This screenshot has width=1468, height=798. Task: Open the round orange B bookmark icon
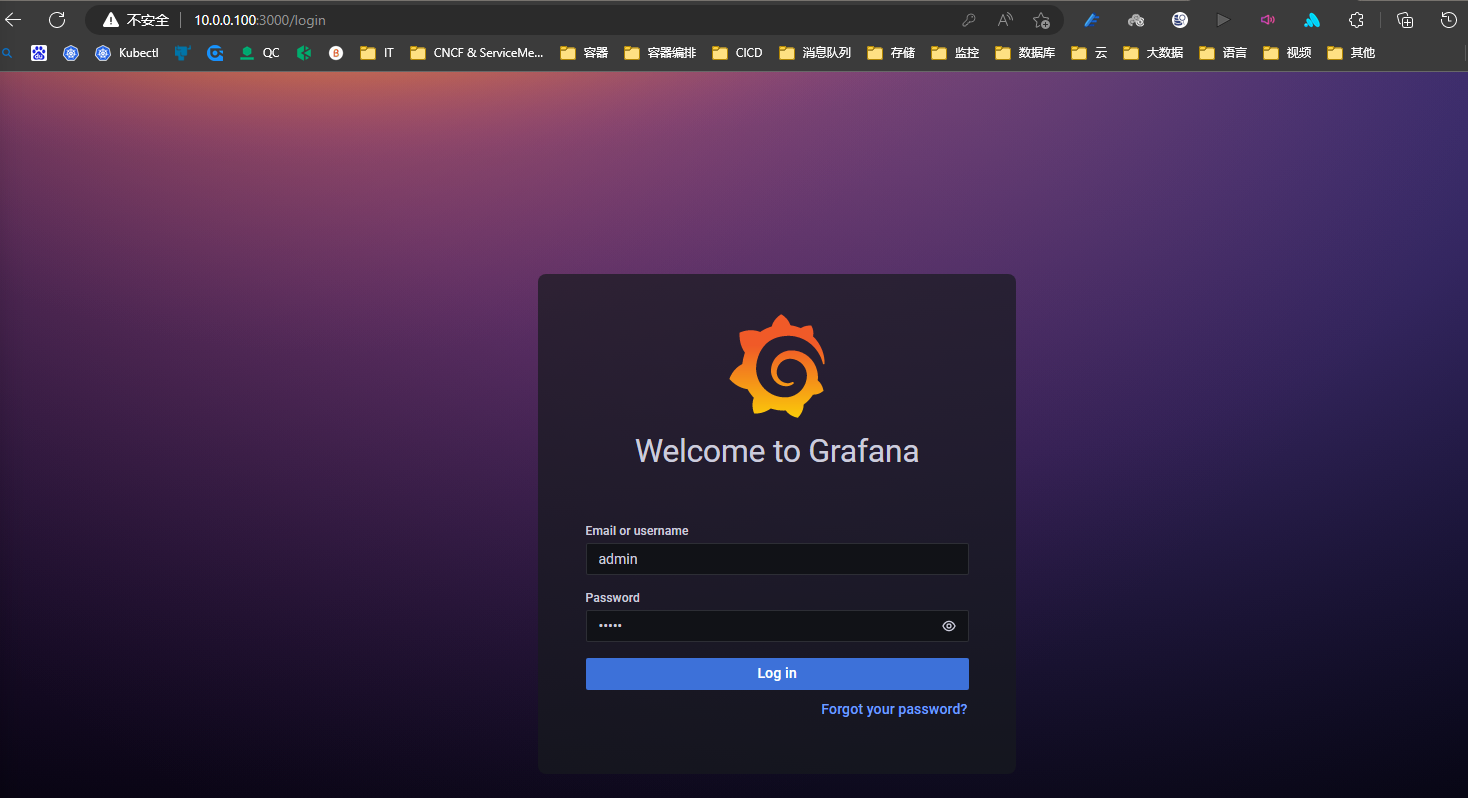(x=336, y=53)
